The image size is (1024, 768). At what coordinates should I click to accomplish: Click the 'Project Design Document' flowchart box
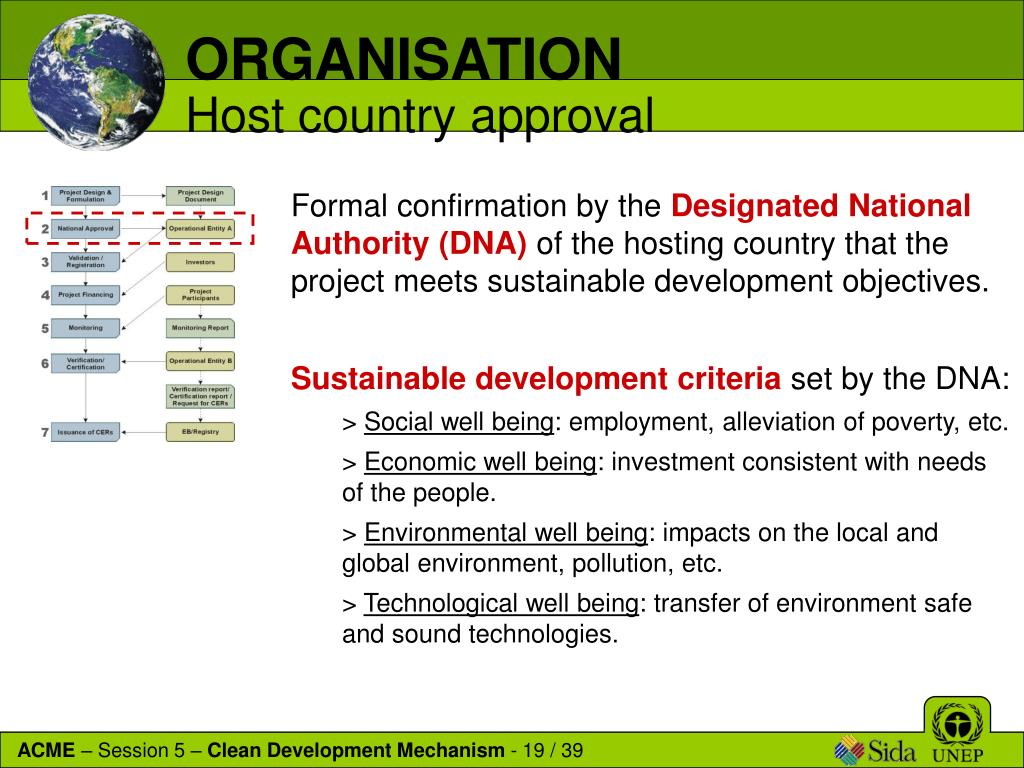pos(200,196)
